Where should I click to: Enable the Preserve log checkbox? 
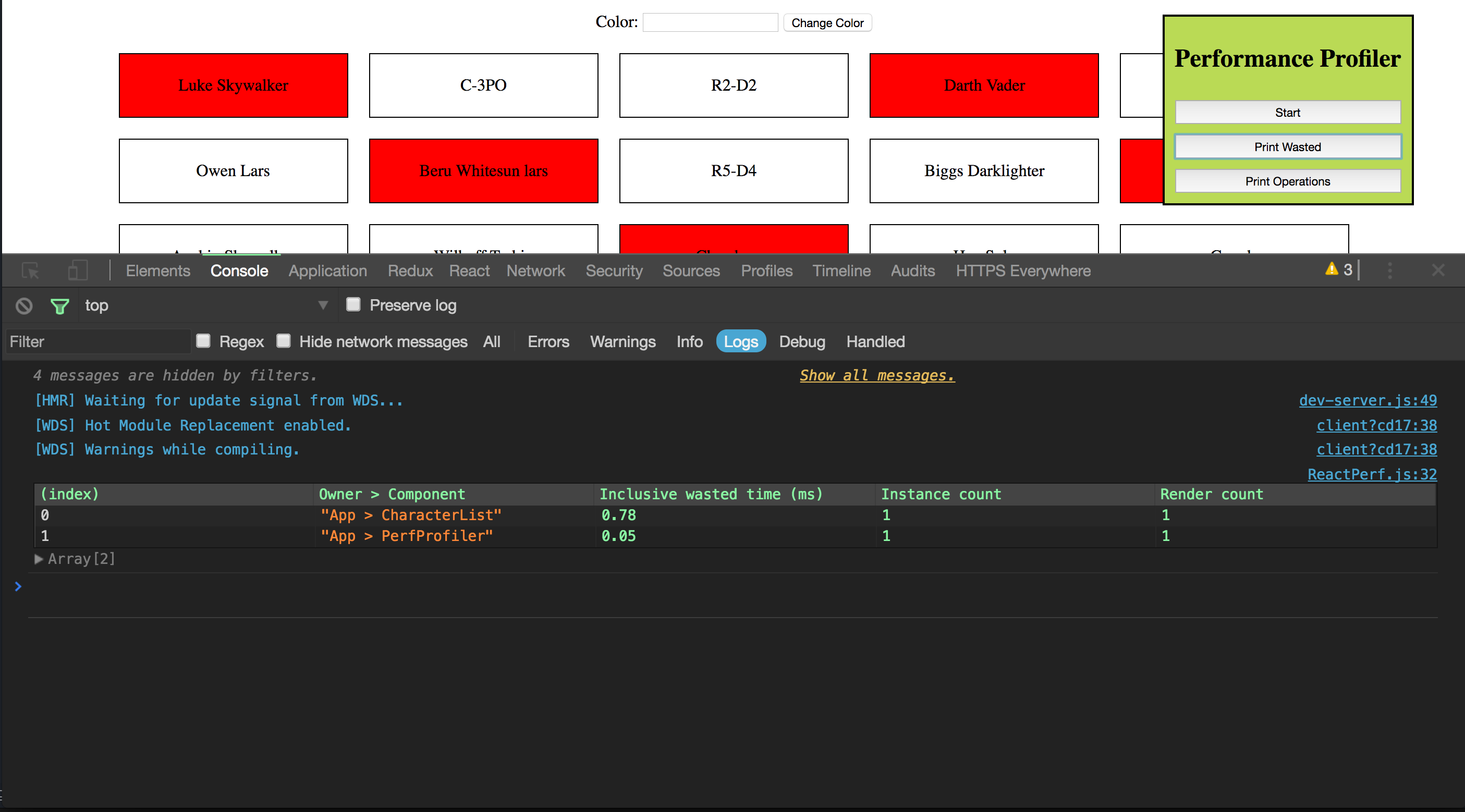pos(353,305)
